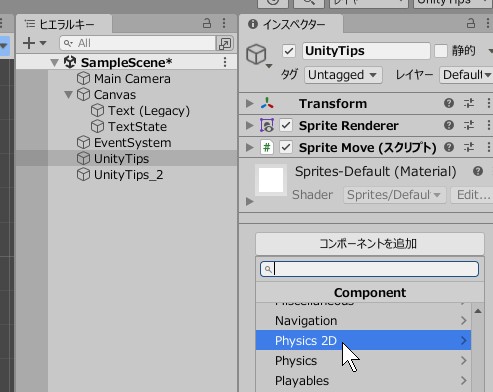
Task: Open SampleScene options menu dots
Action: click(x=225, y=62)
